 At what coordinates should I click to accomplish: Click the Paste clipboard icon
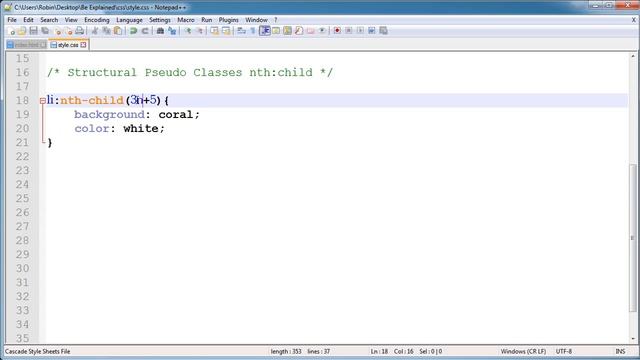click(x=118, y=31)
